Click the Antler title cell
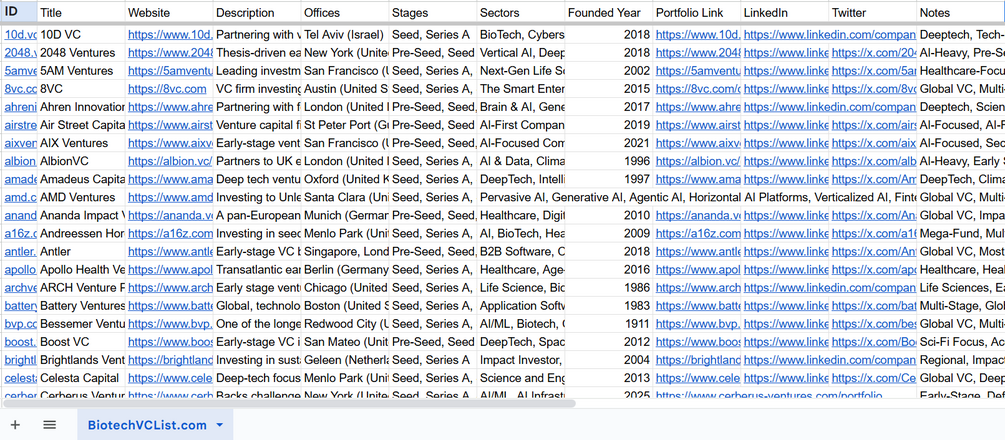This screenshot has width=1005, height=440. 81,251
